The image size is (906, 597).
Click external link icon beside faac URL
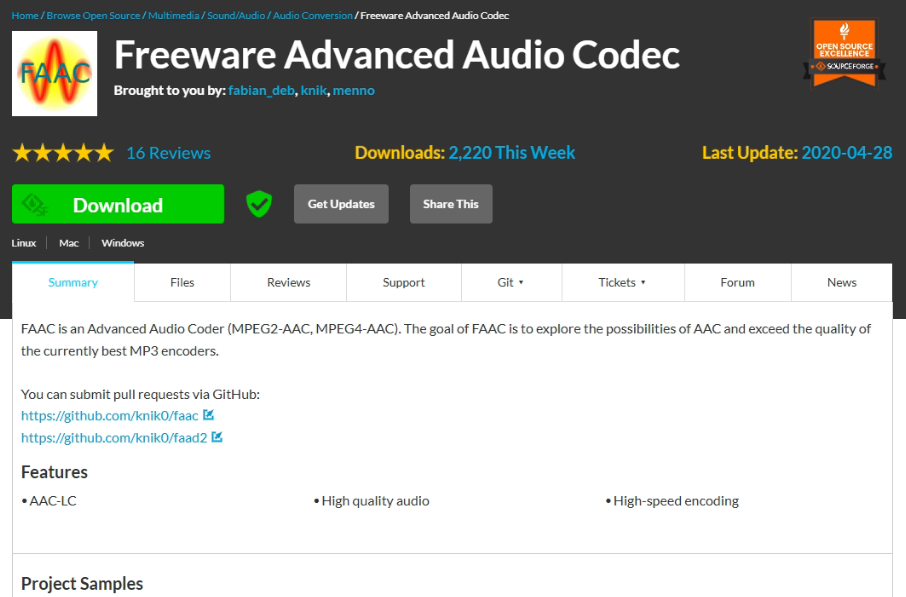click(x=209, y=415)
